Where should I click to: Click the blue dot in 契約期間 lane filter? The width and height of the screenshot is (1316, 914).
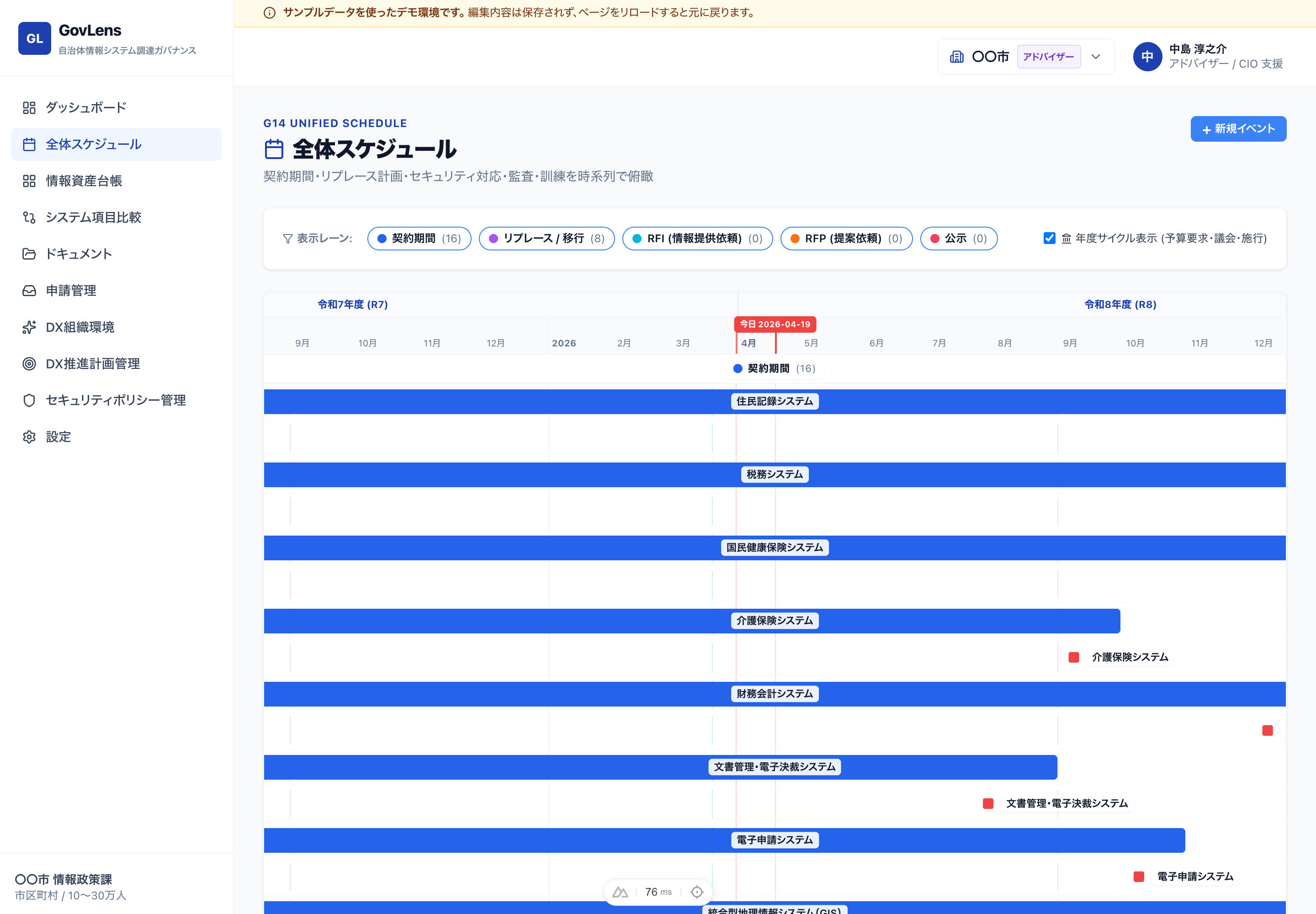(x=382, y=239)
